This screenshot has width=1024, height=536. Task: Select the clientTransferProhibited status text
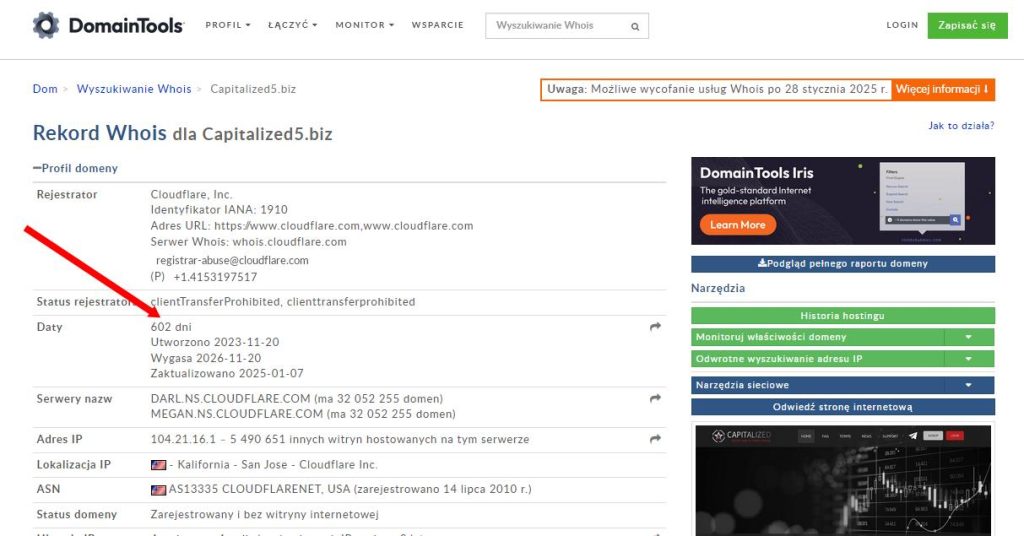(x=216, y=302)
